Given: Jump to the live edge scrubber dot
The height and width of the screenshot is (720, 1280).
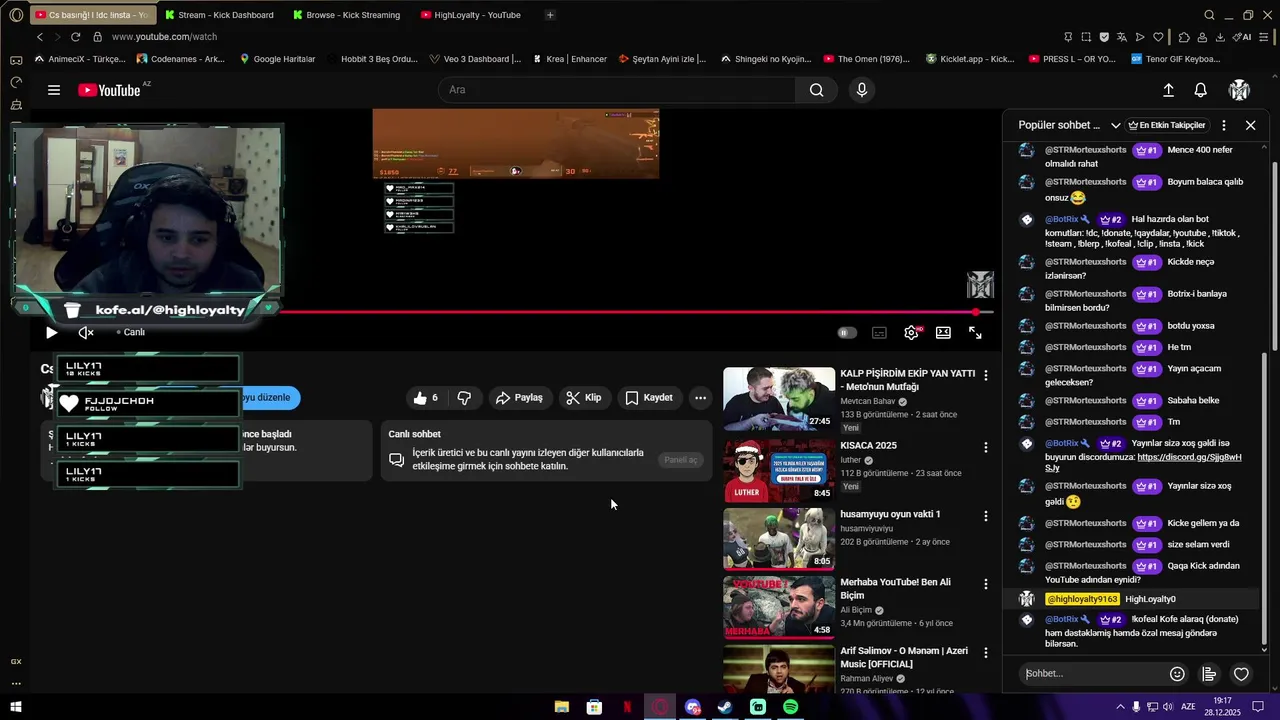Looking at the screenshot, I should click(975, 312).
